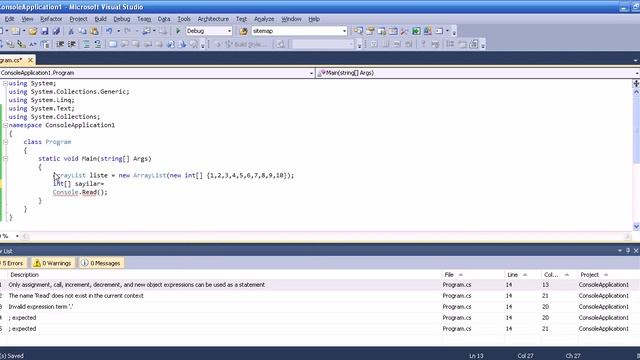The height and width of the screenshot is (360, 640).
Task: Click the editor horizontal scrollbar track
Action: pos(326,236)
